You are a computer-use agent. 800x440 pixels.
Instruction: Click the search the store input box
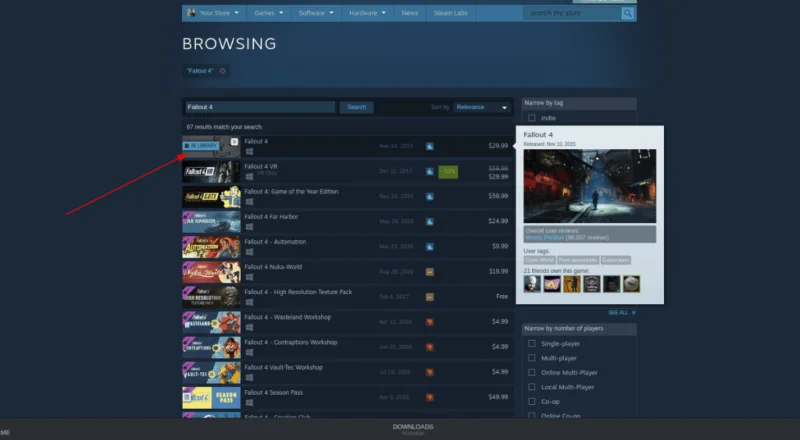click(x=572, y=13)
